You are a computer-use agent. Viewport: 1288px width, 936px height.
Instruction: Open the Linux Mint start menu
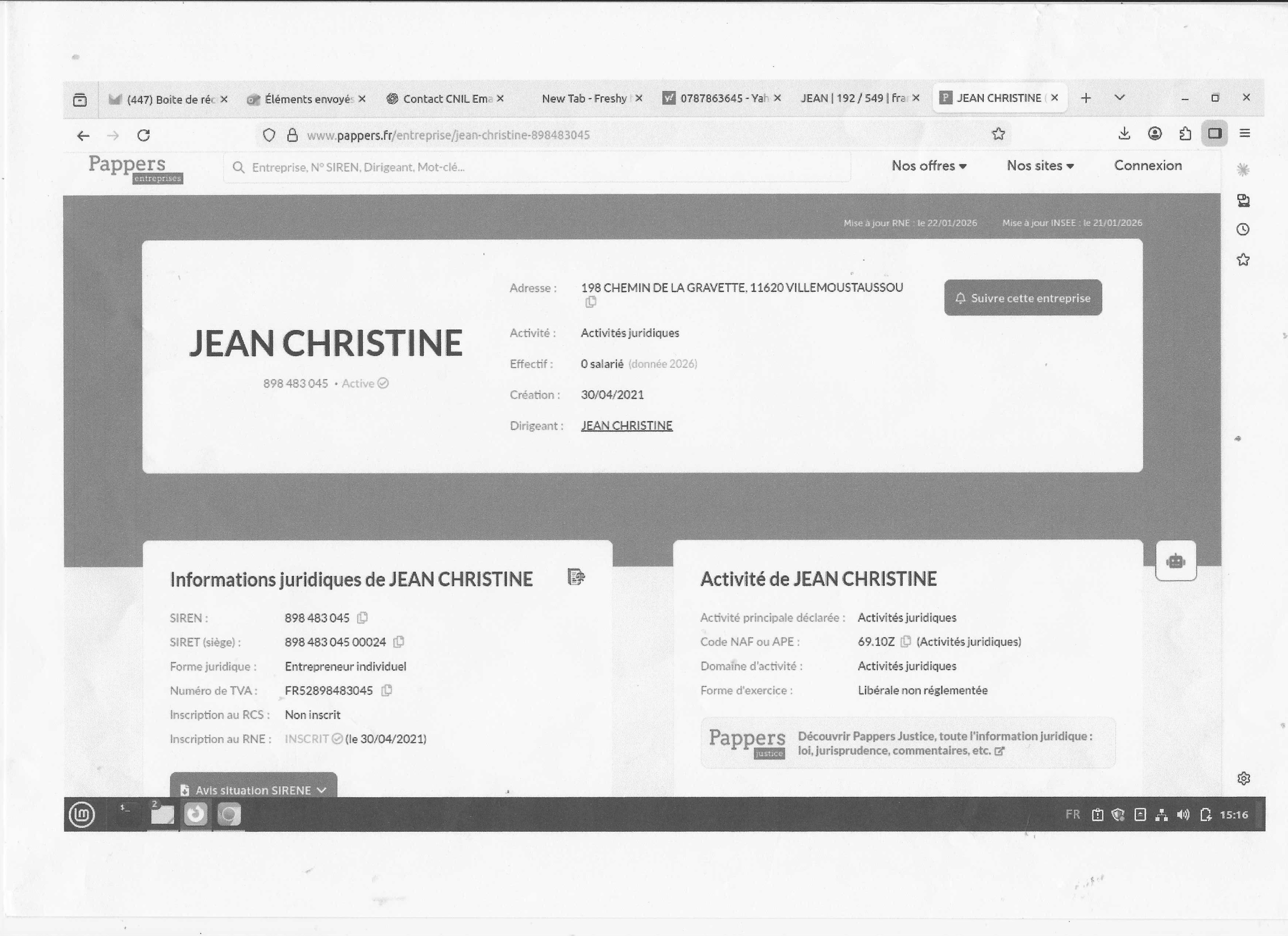point(82,815)
